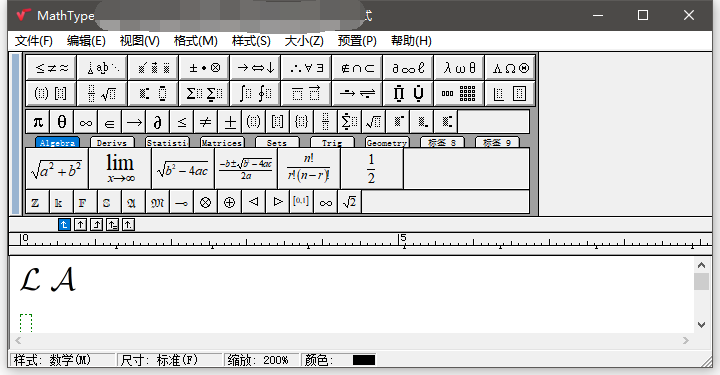
Task: Insert the n!/r!(n−r)! combination expression
Action: pyautogui.click(x=309, y=168)
